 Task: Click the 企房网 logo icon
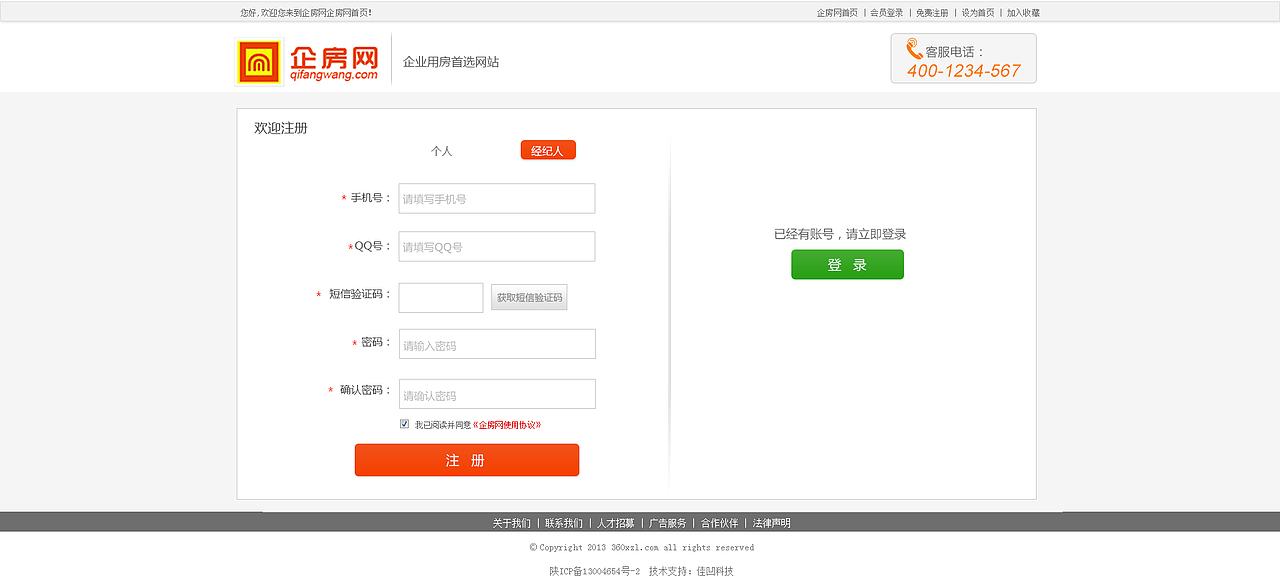[259, 63]
